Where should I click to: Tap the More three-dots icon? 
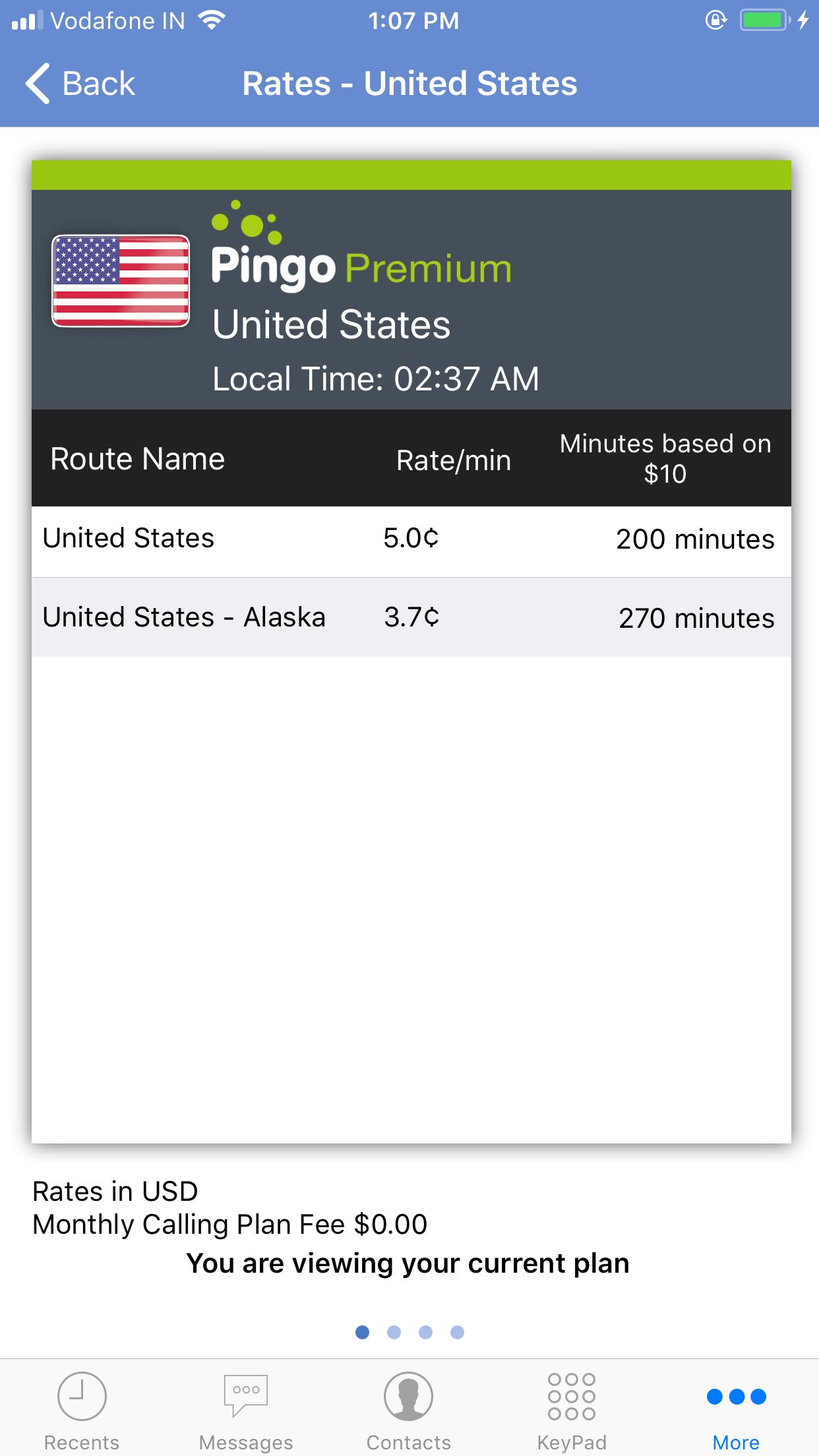pyautogui.click(x=736, y=1396)
